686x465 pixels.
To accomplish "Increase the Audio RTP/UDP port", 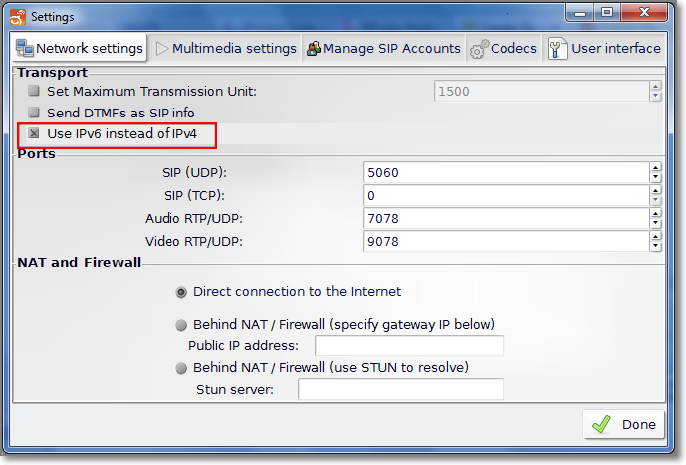I will (655, 213).
